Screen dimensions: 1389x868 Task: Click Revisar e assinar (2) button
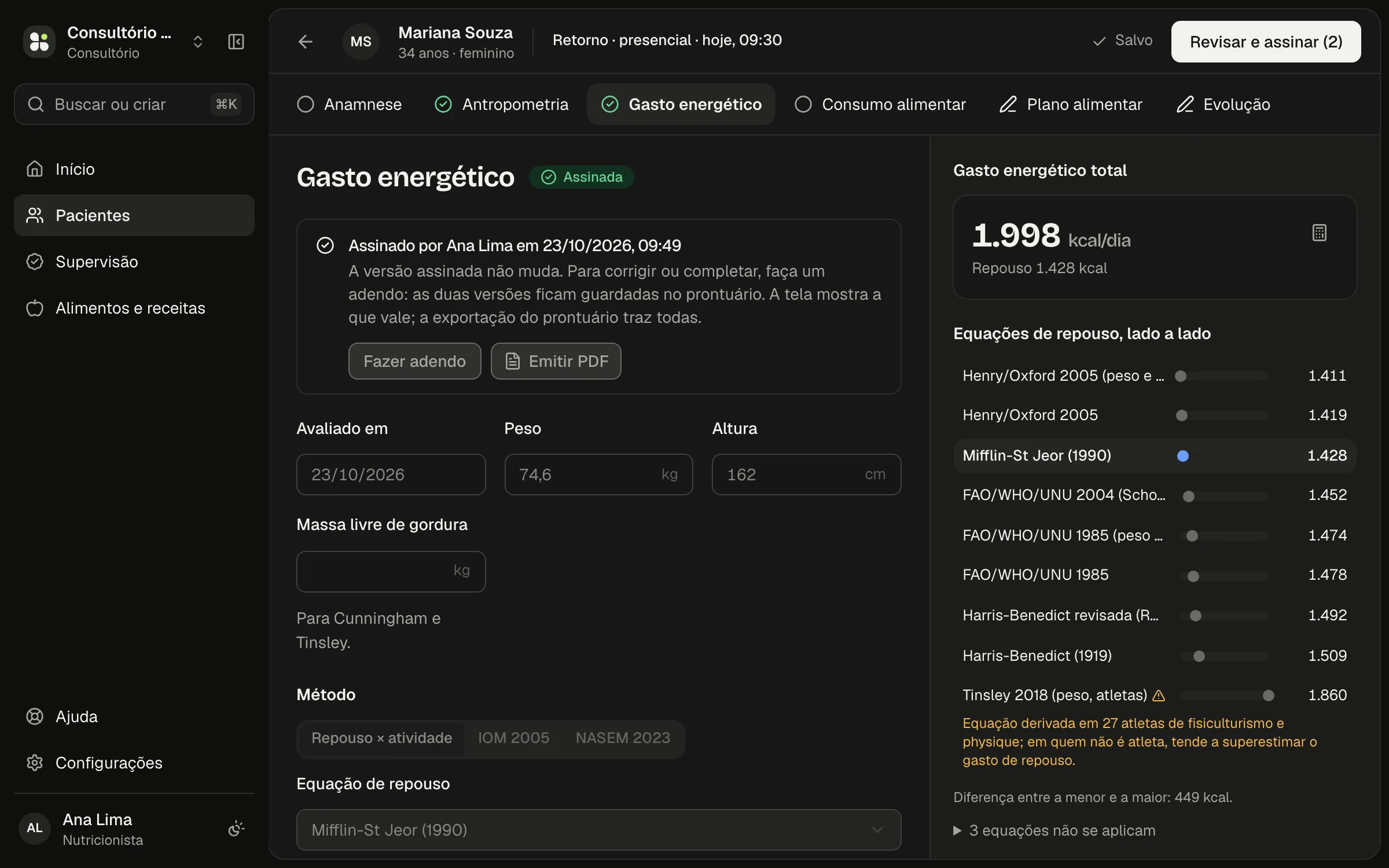[x=1266, y=42]
